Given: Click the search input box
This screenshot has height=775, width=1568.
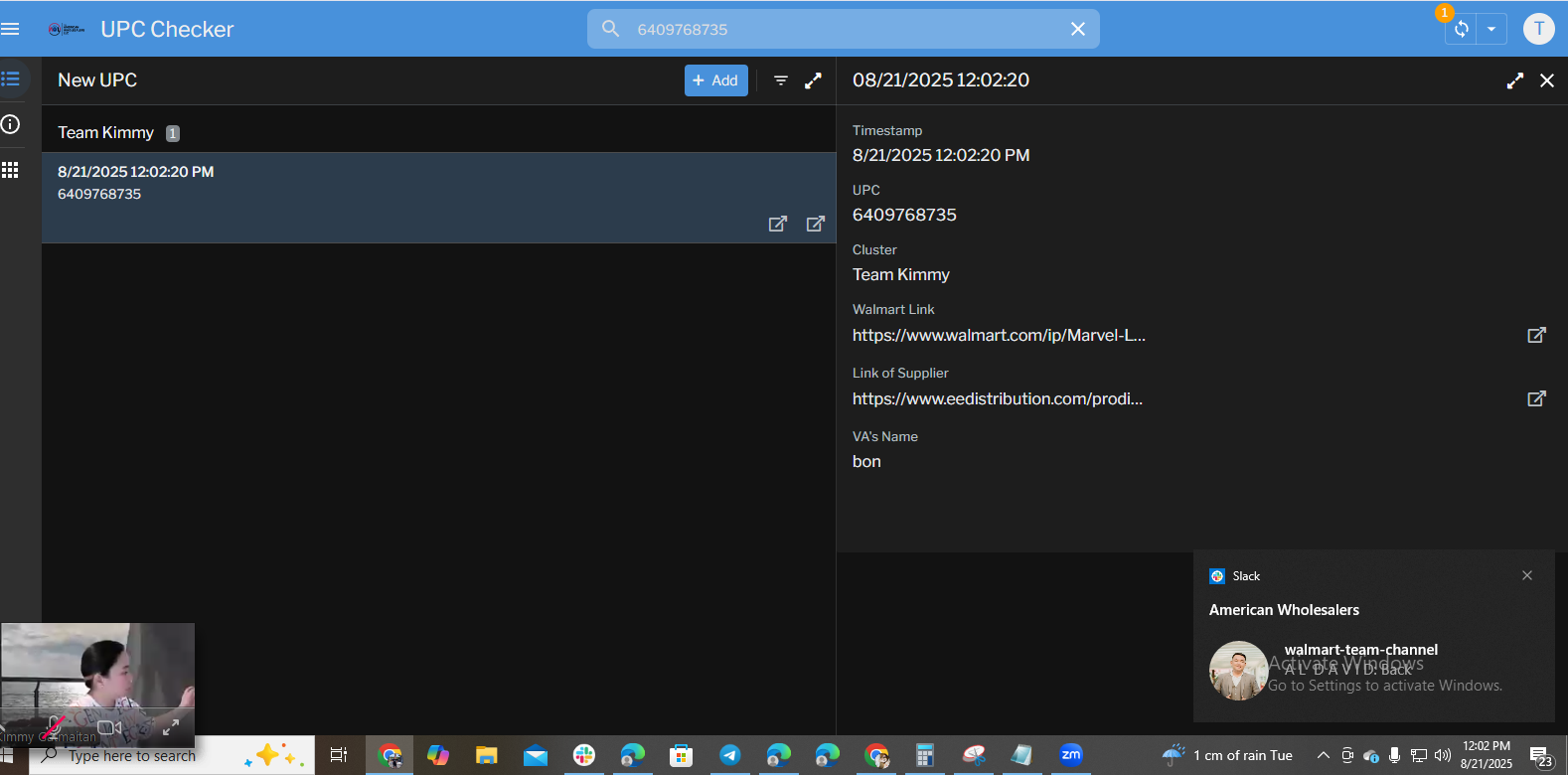Looking at the screenshot, I should pos(845,29).
